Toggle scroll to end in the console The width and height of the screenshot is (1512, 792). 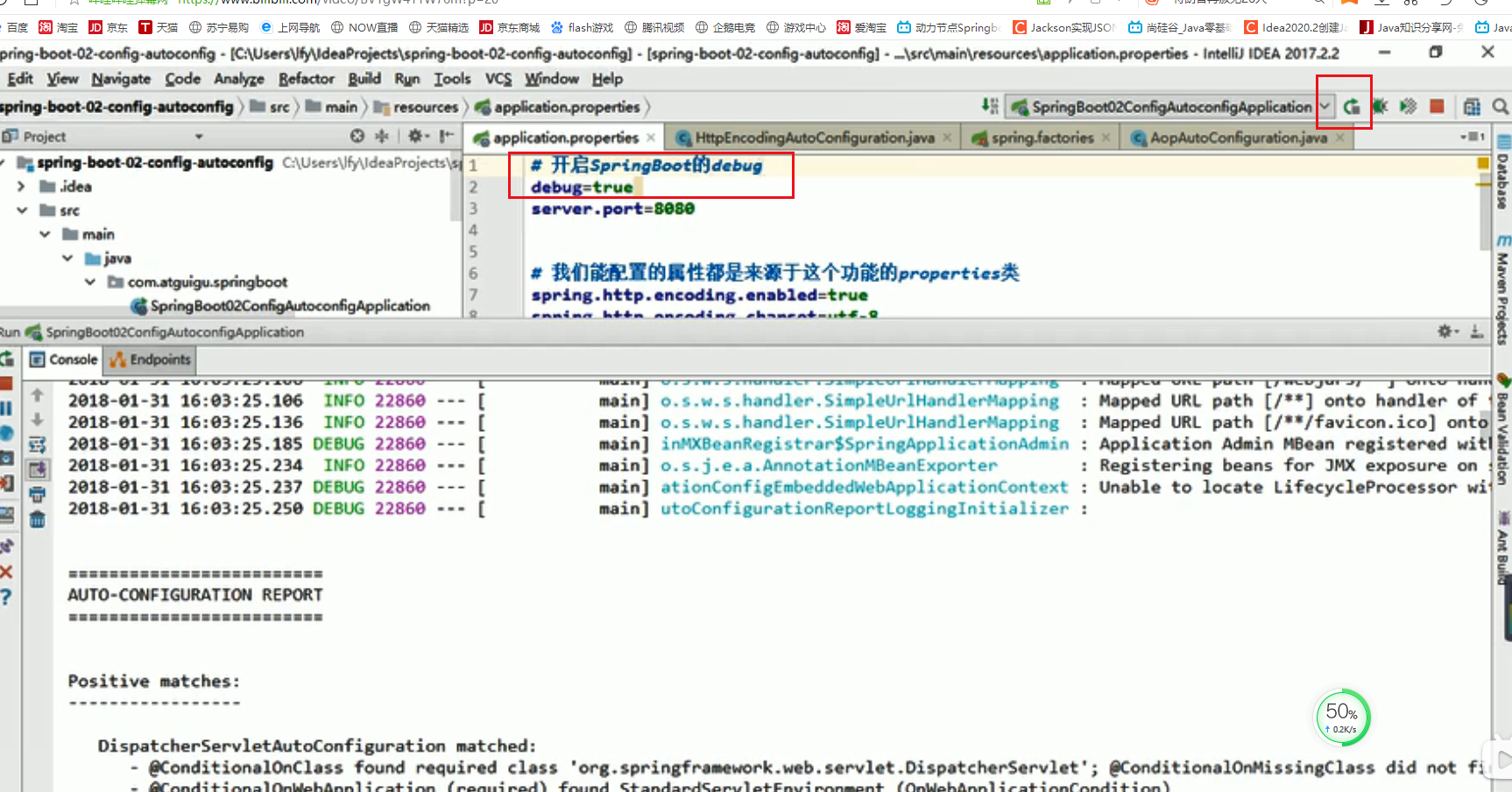pyautogui.click(x=37, y=470)
